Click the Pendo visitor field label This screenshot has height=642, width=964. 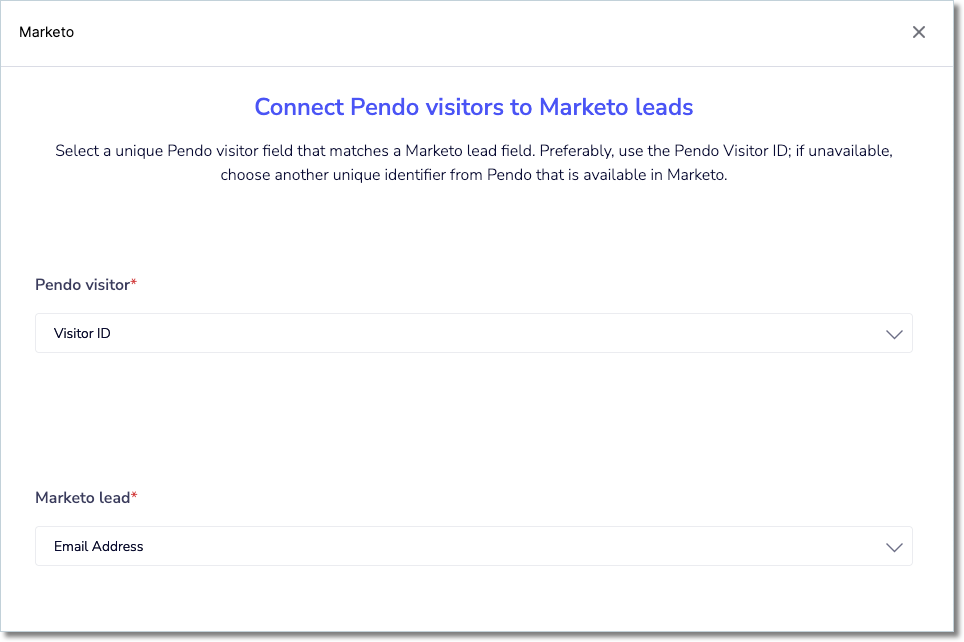coord(82,285)
